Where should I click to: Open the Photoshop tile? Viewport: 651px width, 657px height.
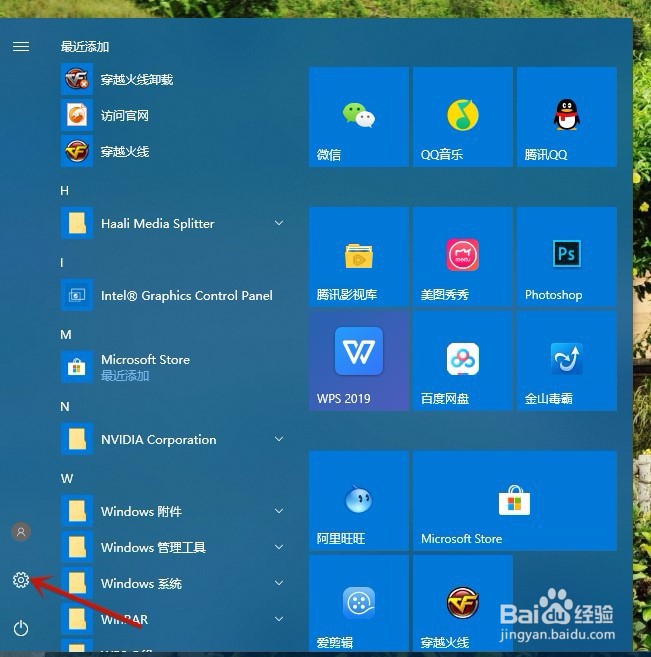tap(567, 256)
